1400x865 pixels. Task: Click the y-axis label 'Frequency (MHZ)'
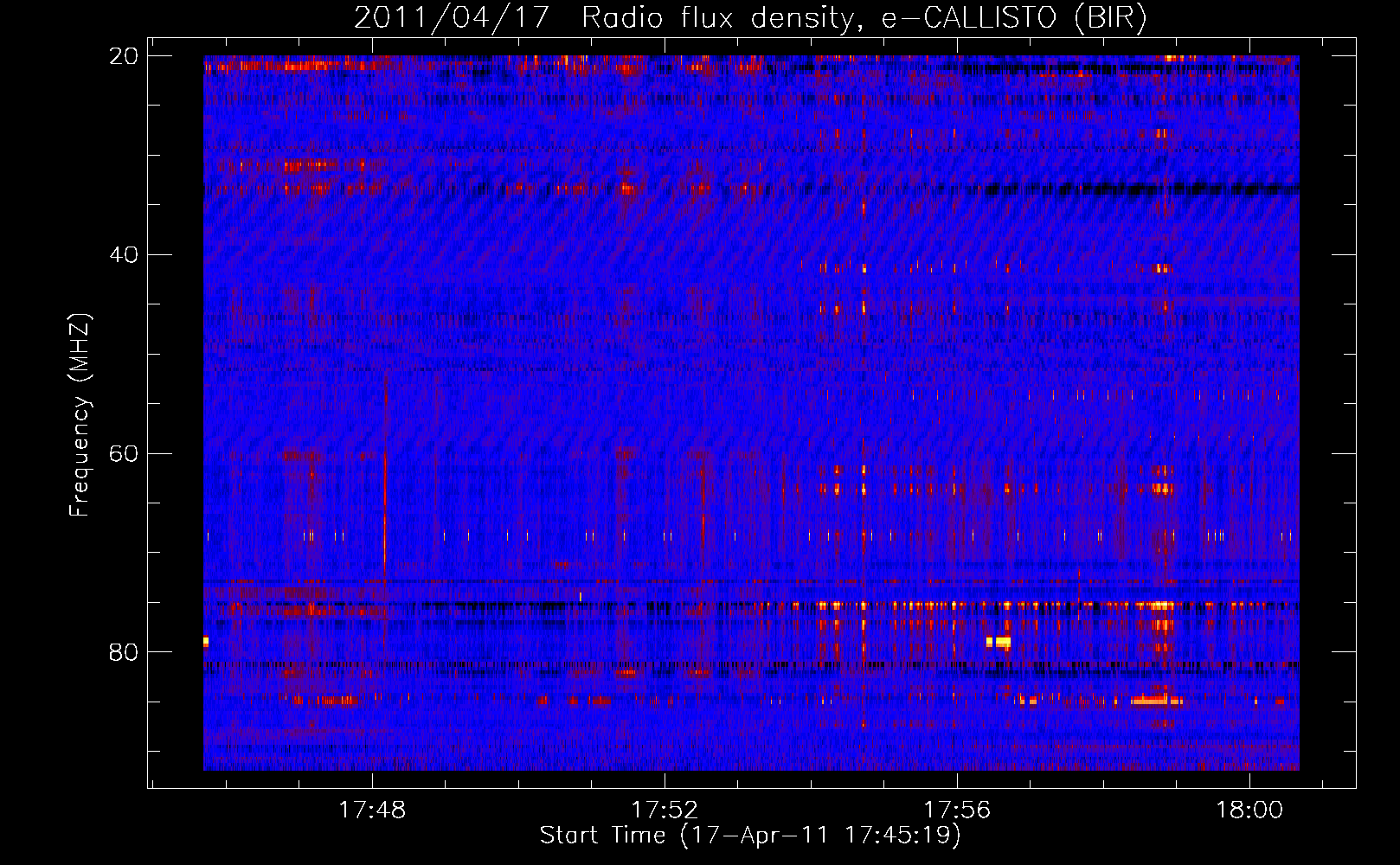80,415
